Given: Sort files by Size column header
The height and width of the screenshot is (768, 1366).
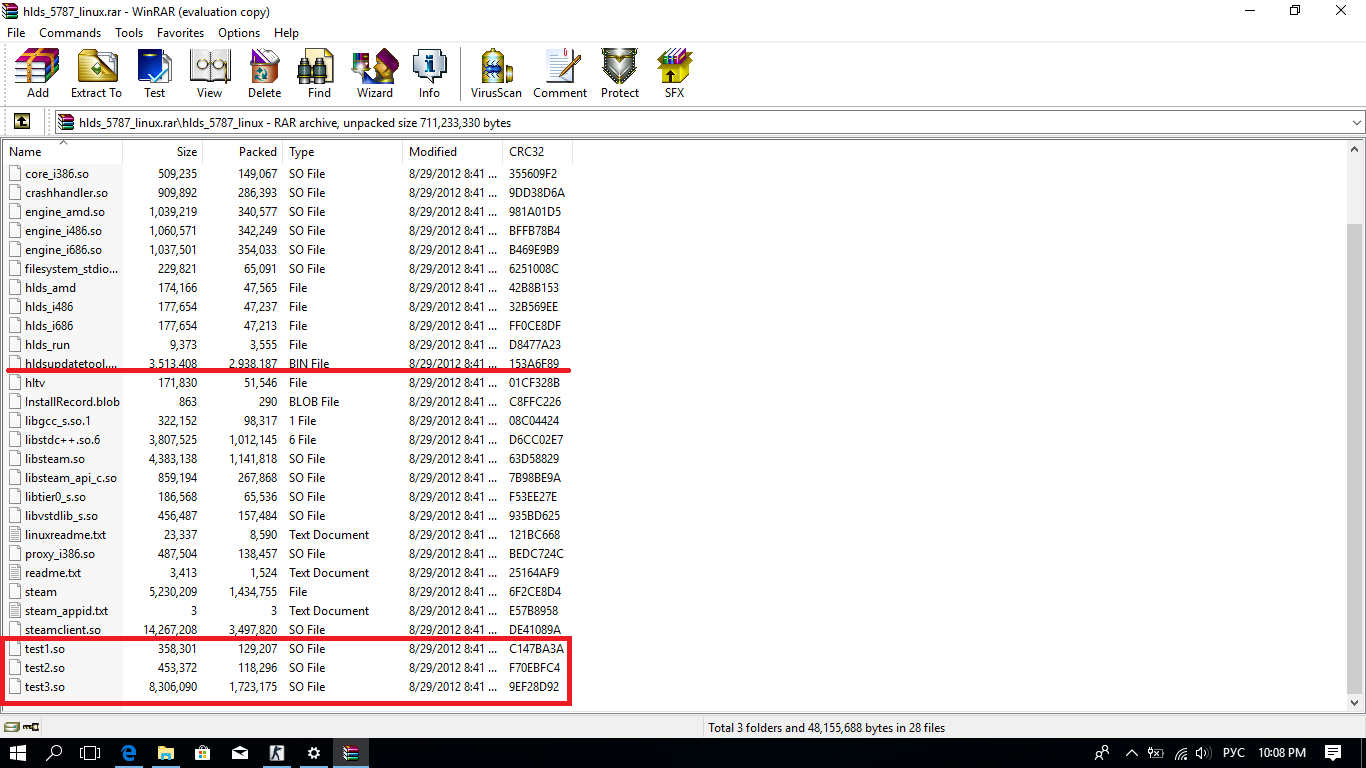Looking at the screenshot, I should point(163,152).
